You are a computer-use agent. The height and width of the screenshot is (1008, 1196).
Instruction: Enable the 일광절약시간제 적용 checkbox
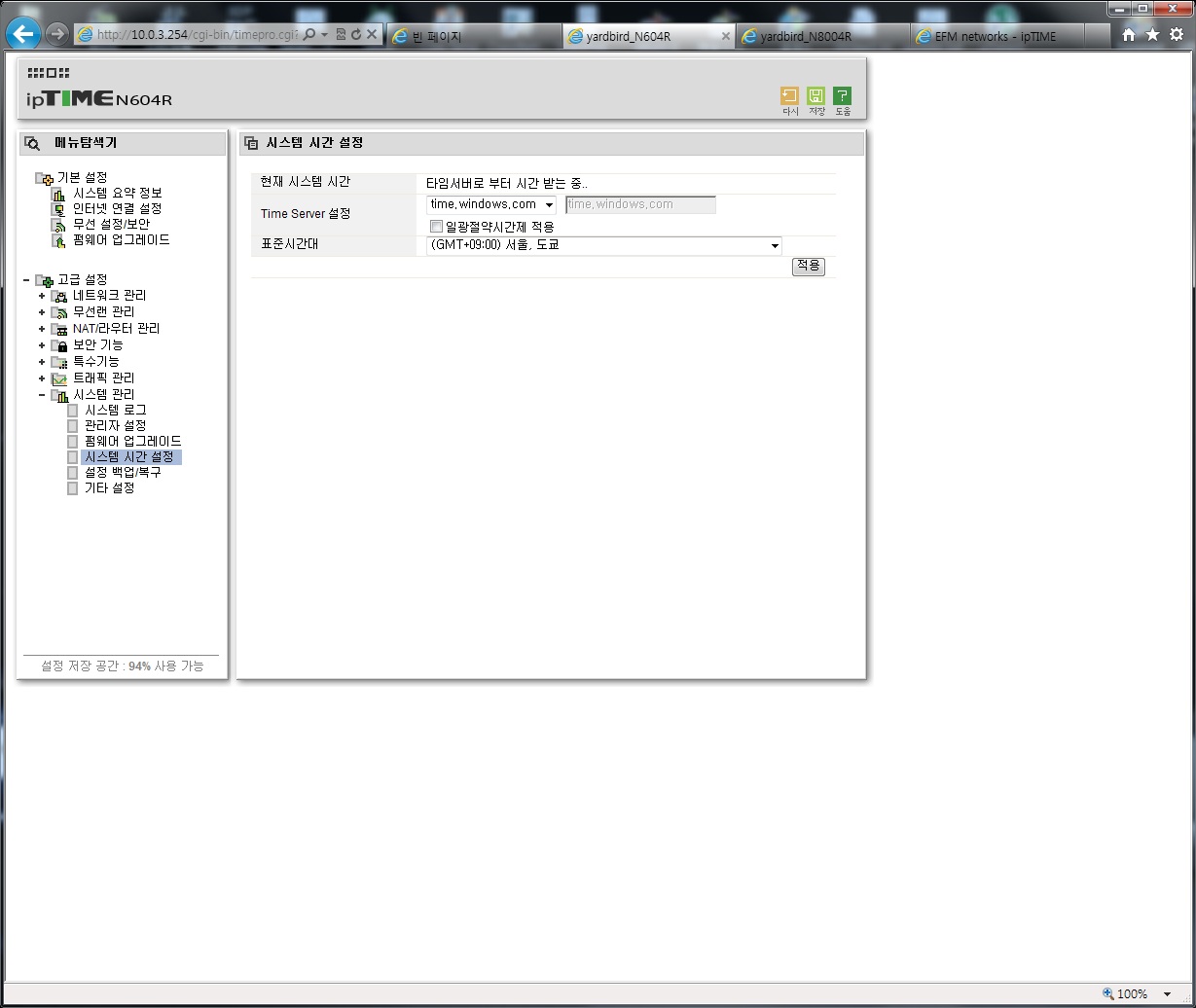[x=436, y=227]
